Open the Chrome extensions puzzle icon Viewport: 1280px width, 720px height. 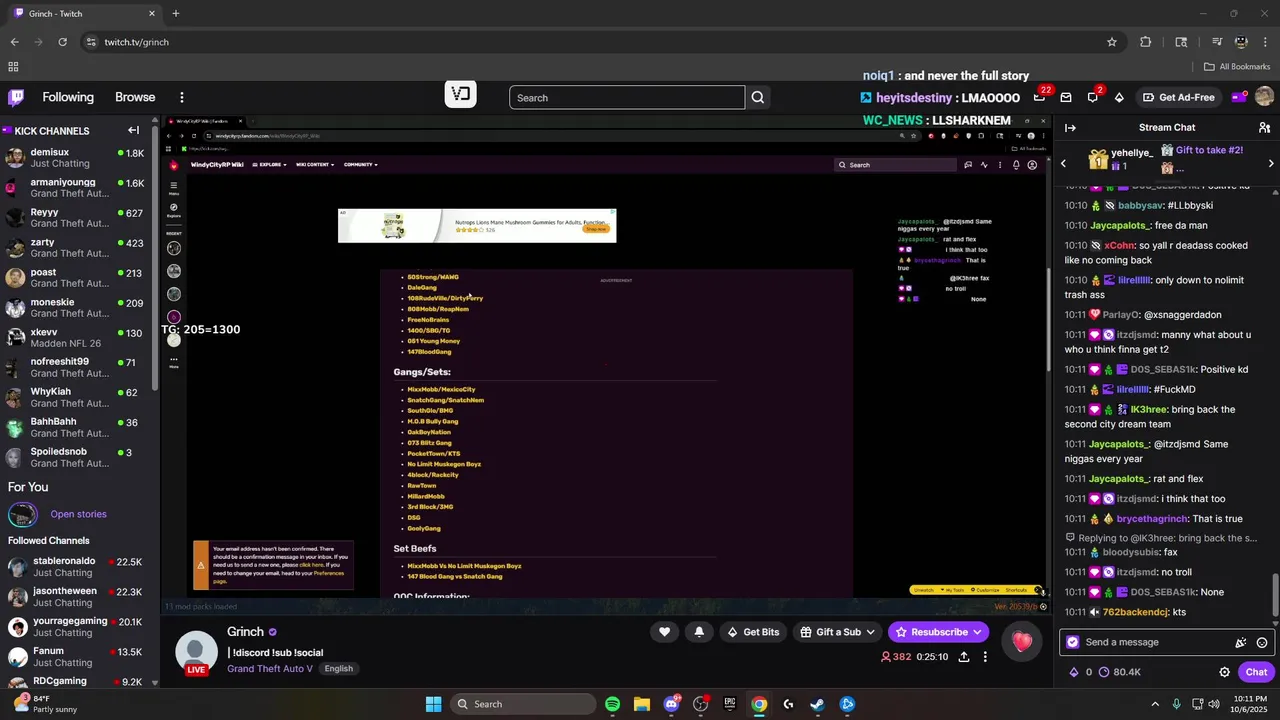click(x=1146, y=42)
